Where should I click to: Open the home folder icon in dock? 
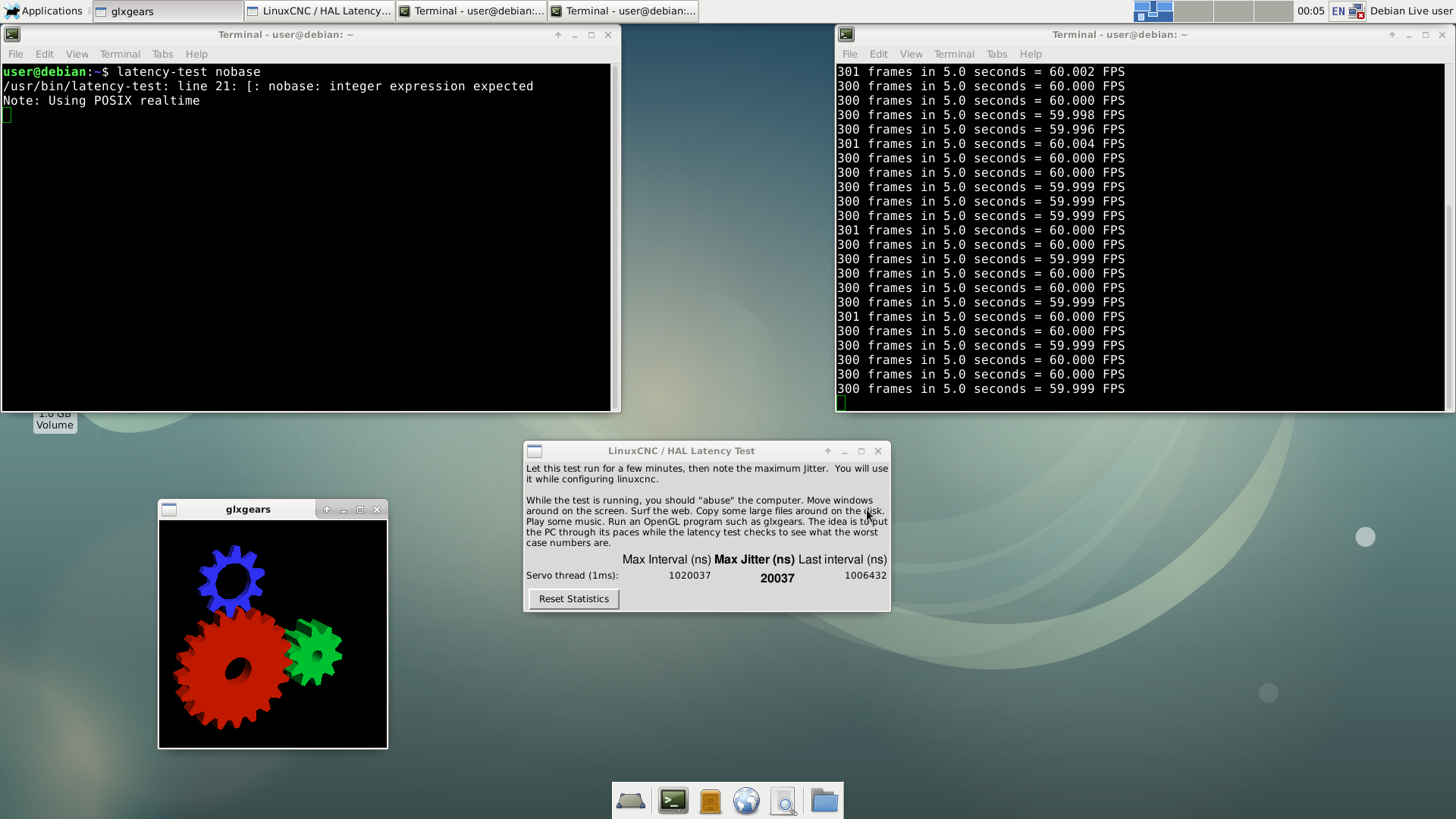(824, 801)
